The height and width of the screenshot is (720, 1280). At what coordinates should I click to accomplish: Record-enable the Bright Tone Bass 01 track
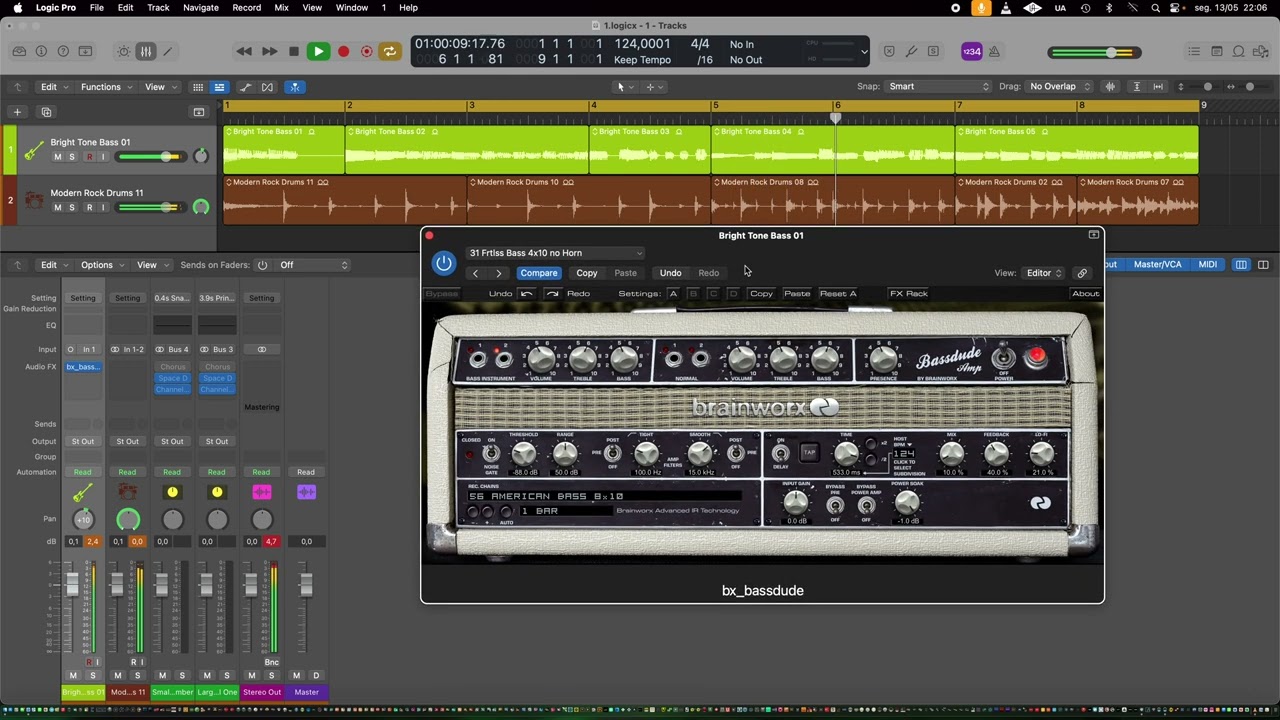[x=89, y=157]
